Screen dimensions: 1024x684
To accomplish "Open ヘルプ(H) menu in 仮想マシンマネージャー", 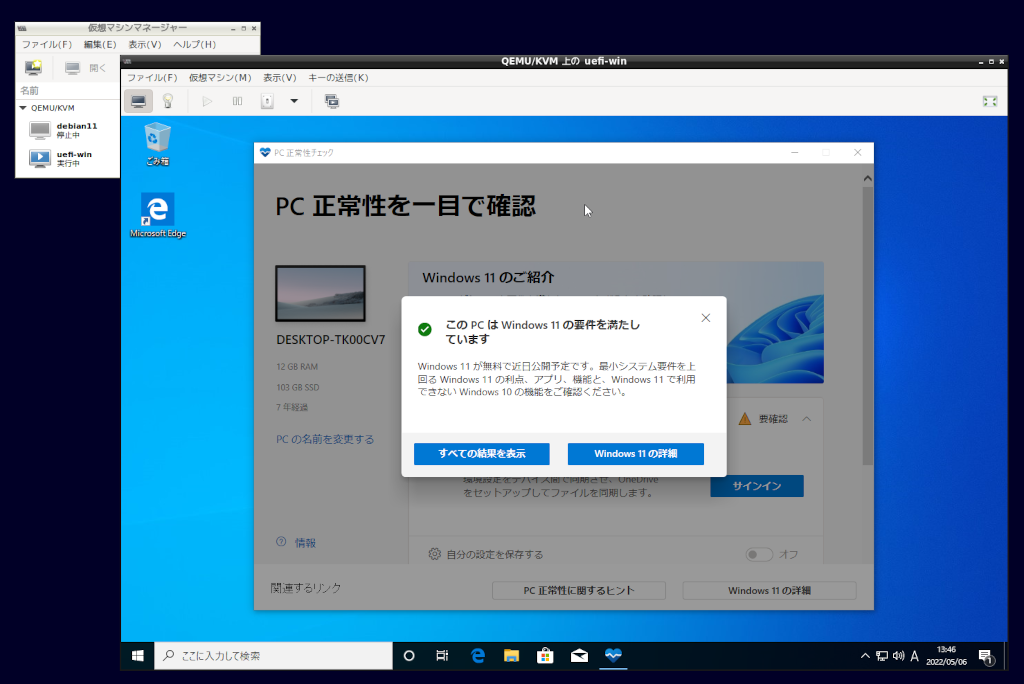I will 194,44.
